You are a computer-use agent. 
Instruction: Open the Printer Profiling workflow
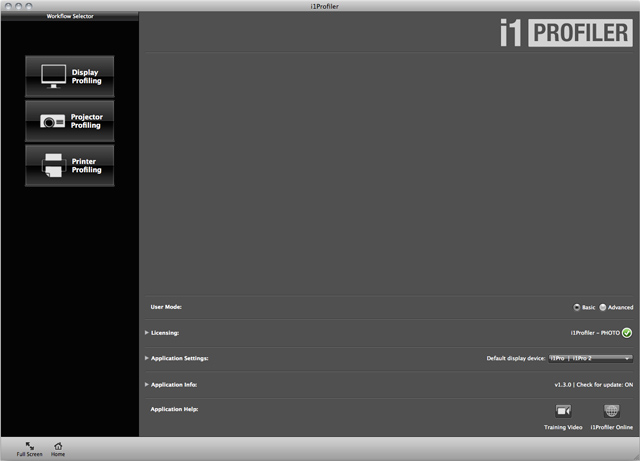70,166
